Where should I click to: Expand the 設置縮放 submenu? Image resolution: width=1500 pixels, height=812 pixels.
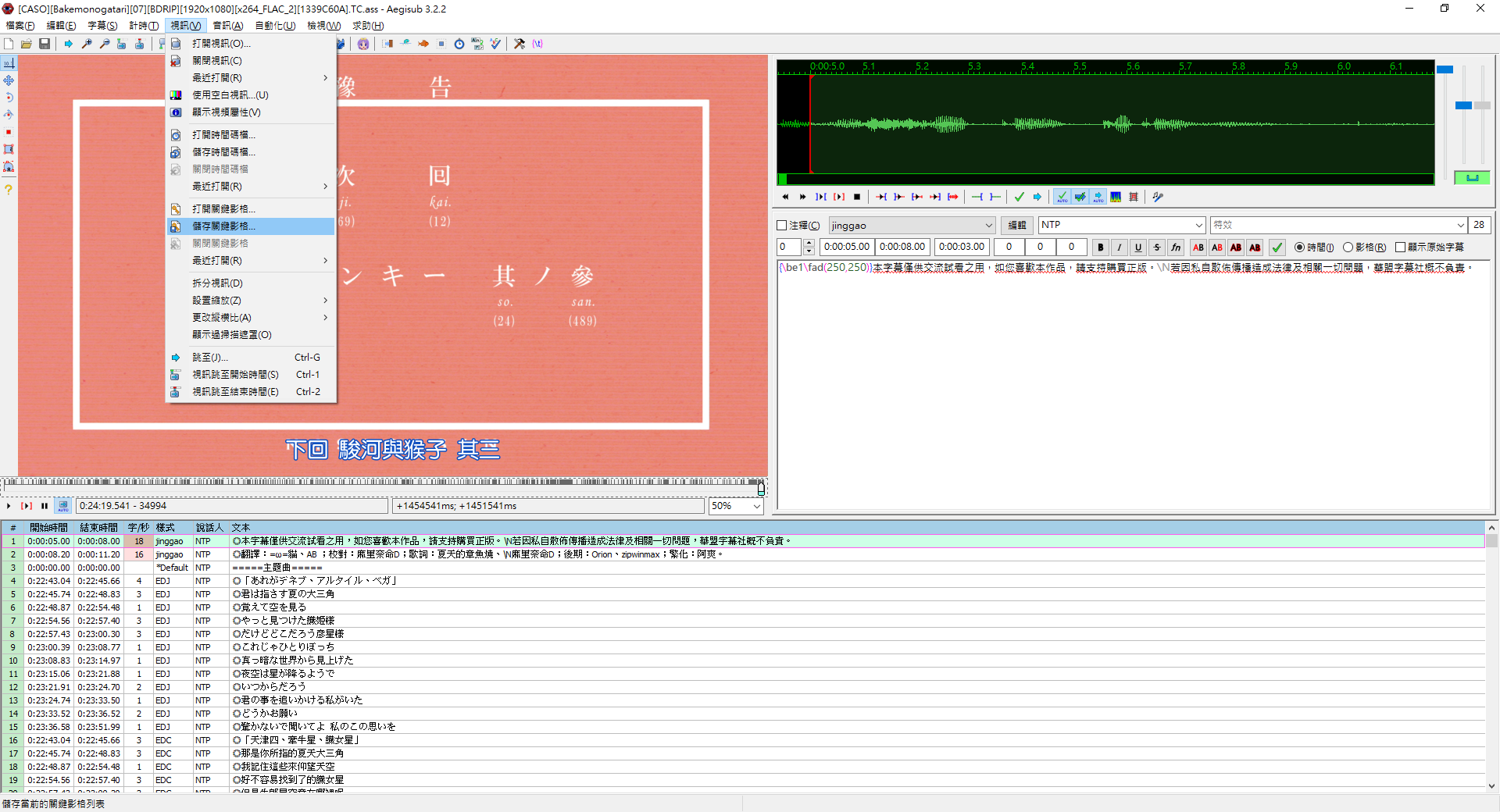251,301
